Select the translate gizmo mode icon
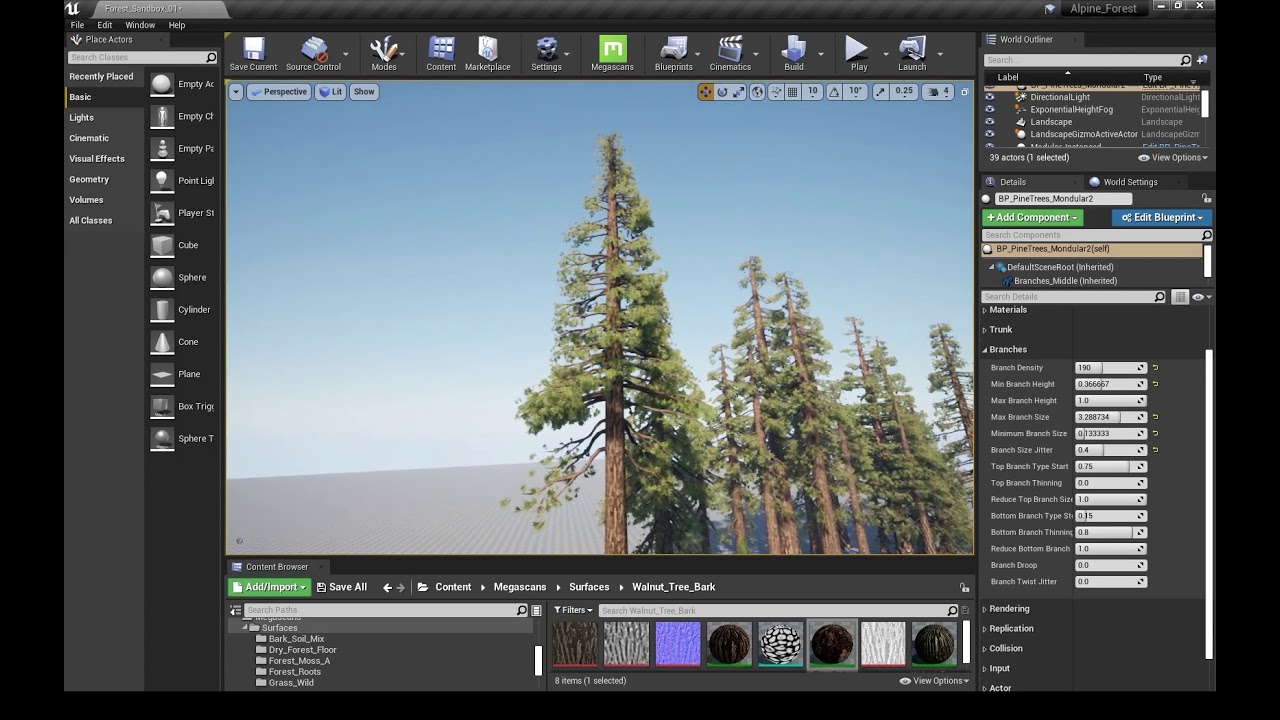 pyautogui.click(x=706, y=92)
